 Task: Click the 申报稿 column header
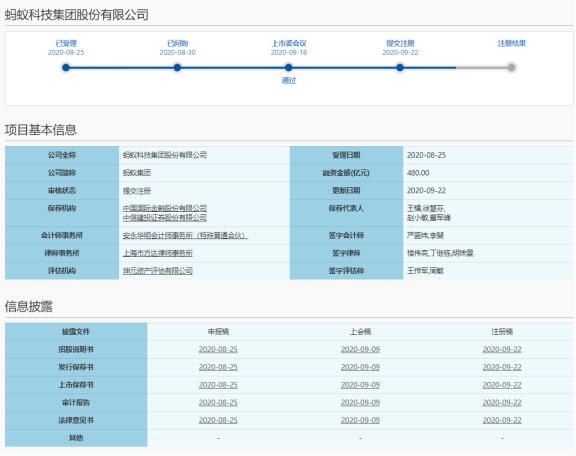218,332
